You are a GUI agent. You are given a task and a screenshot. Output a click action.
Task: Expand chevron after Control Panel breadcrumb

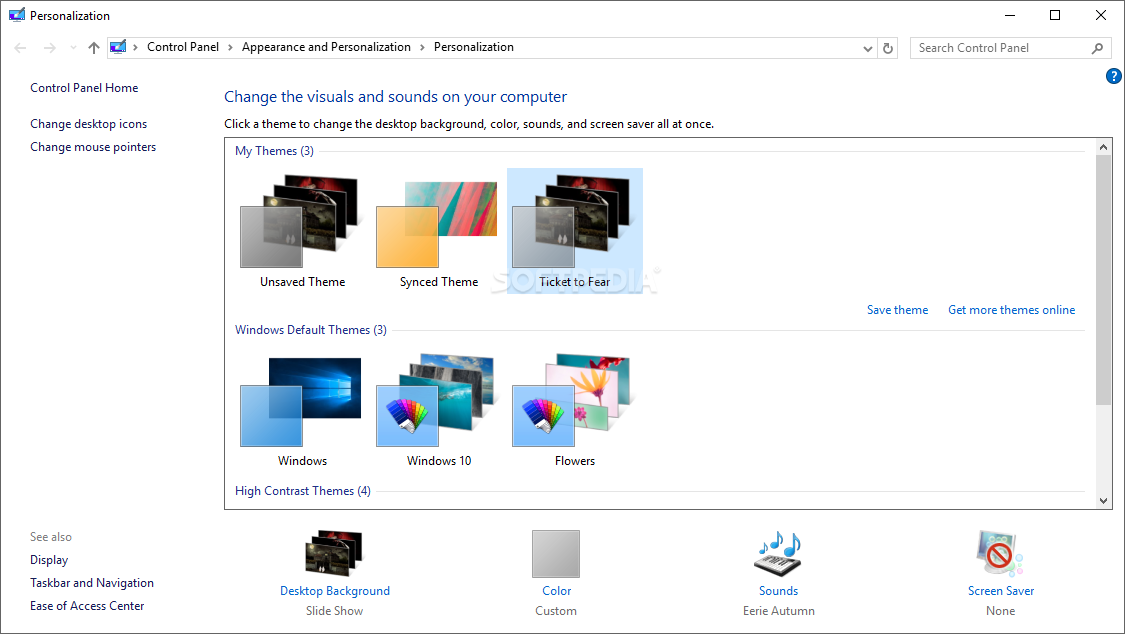pos(230,47)
